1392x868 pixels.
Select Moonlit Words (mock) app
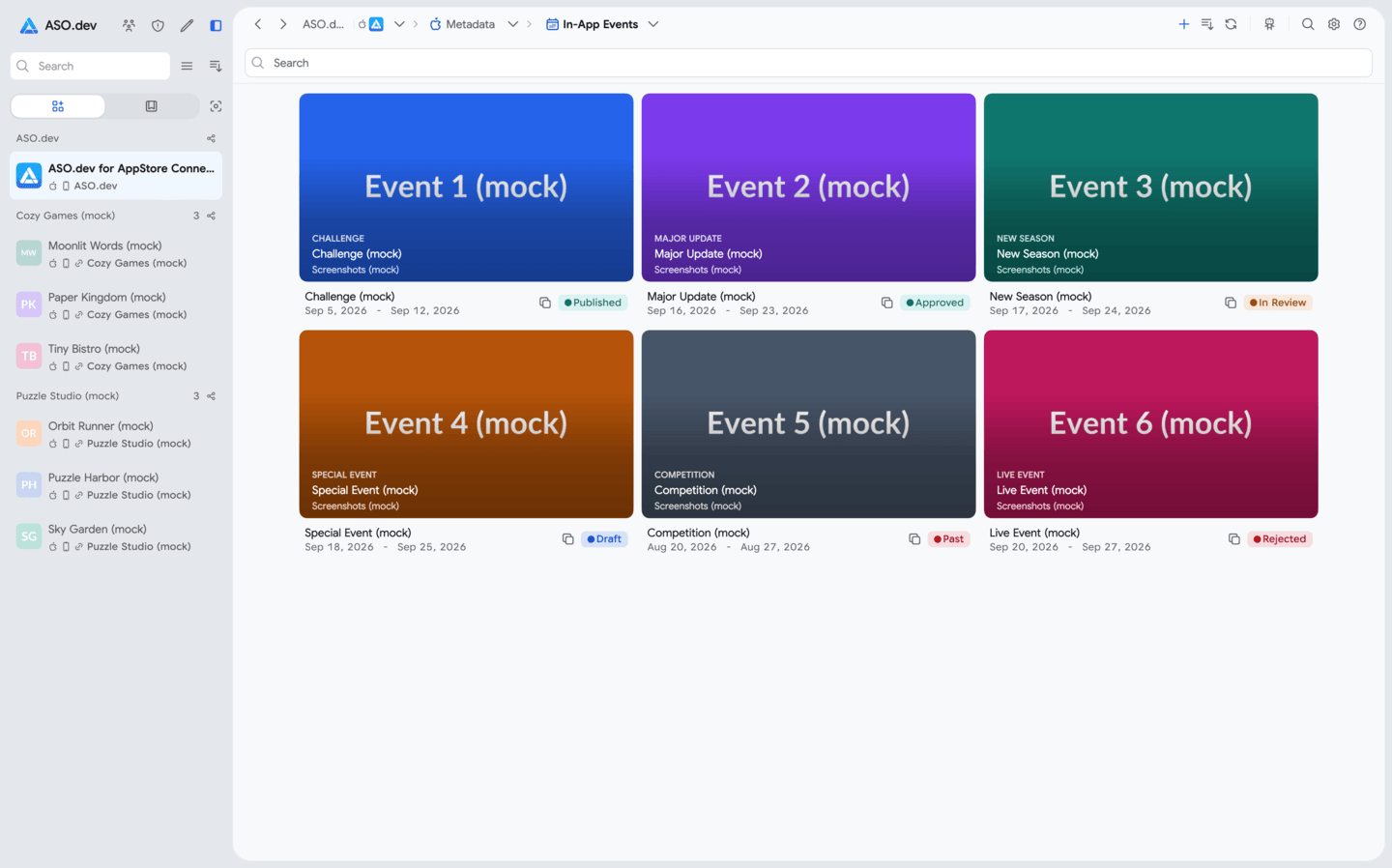(116, 254)
